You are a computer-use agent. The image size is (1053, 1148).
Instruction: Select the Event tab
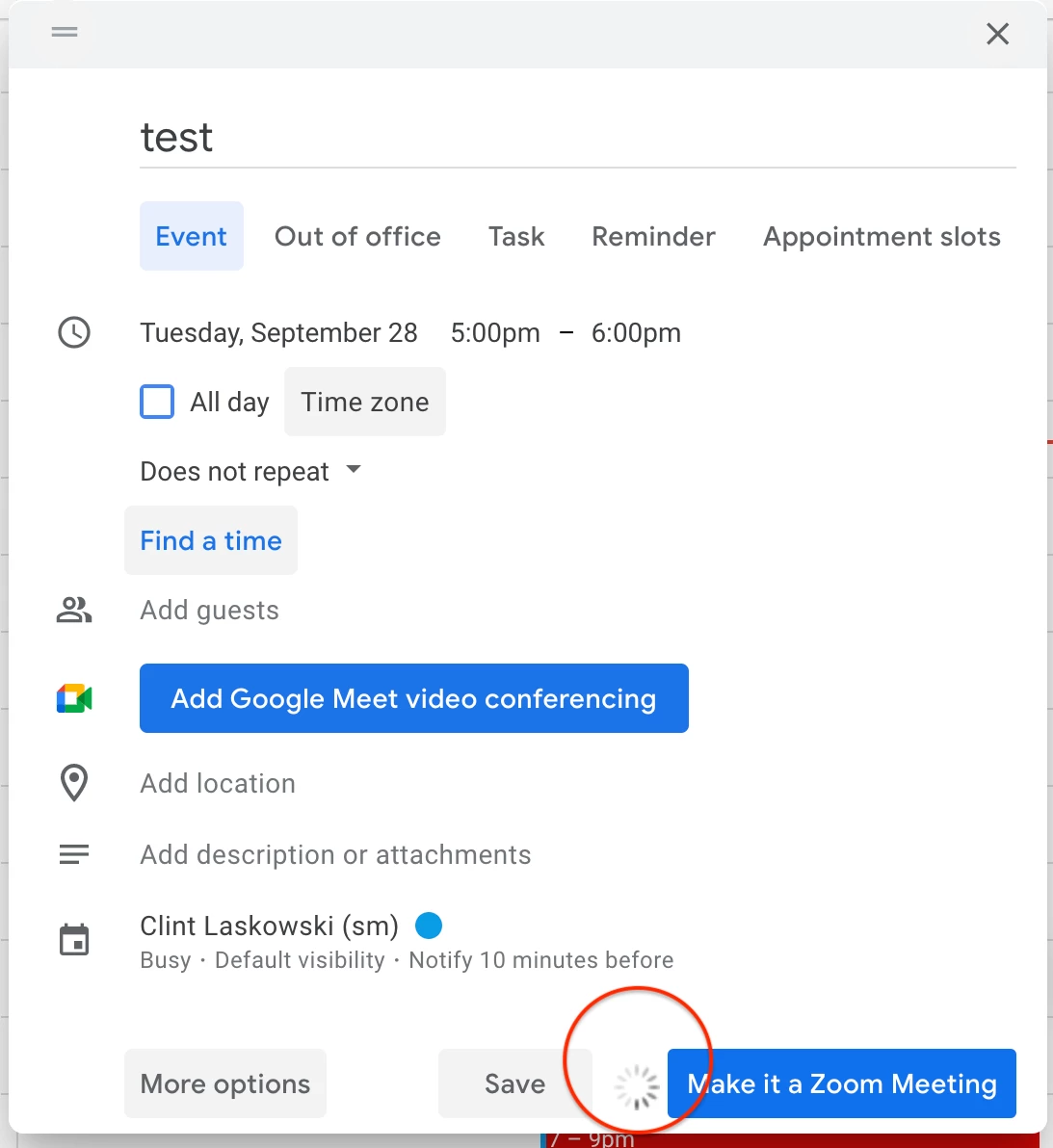[x=191, y=237]
